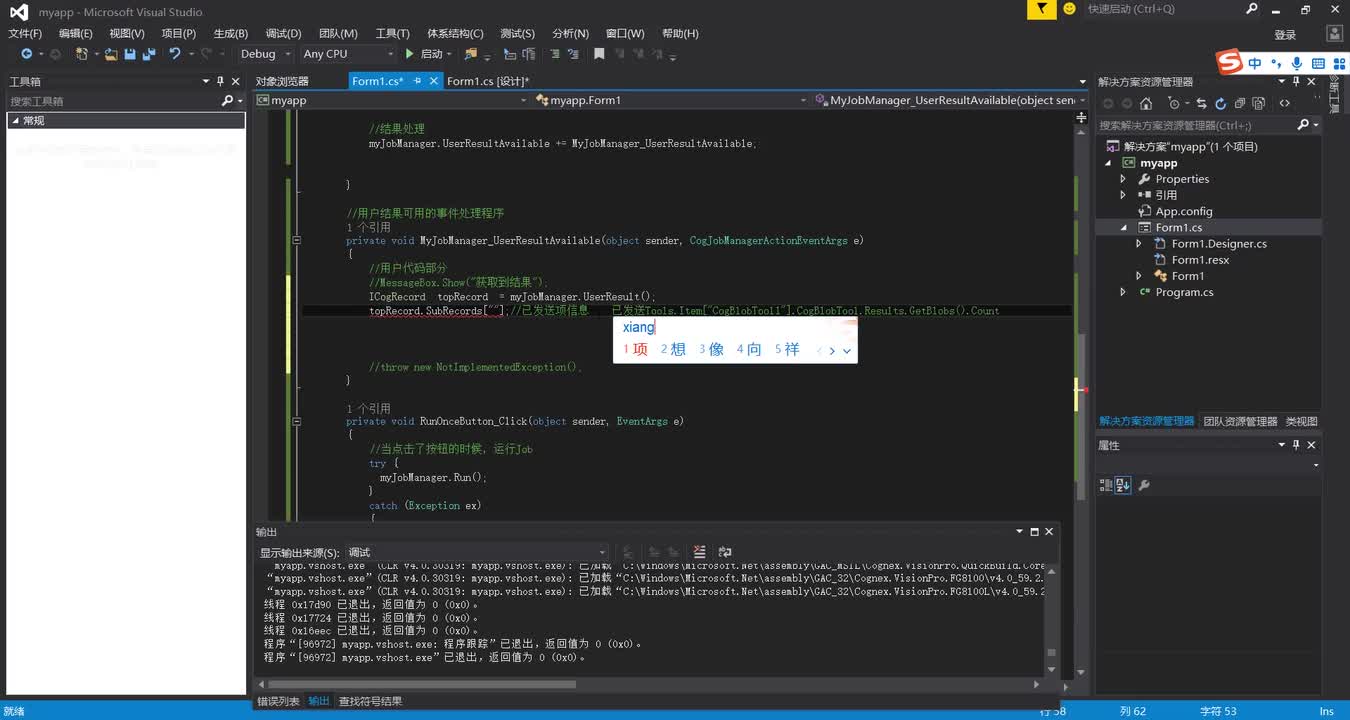Click the bookmark icon in the toolbar
1350x720 pixels.
point(599,54)
